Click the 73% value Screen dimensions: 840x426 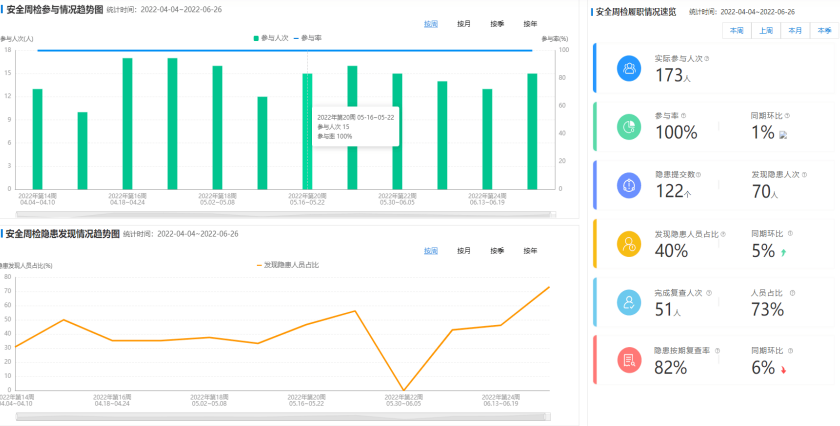pyautogui.click(x=768, y=309)
